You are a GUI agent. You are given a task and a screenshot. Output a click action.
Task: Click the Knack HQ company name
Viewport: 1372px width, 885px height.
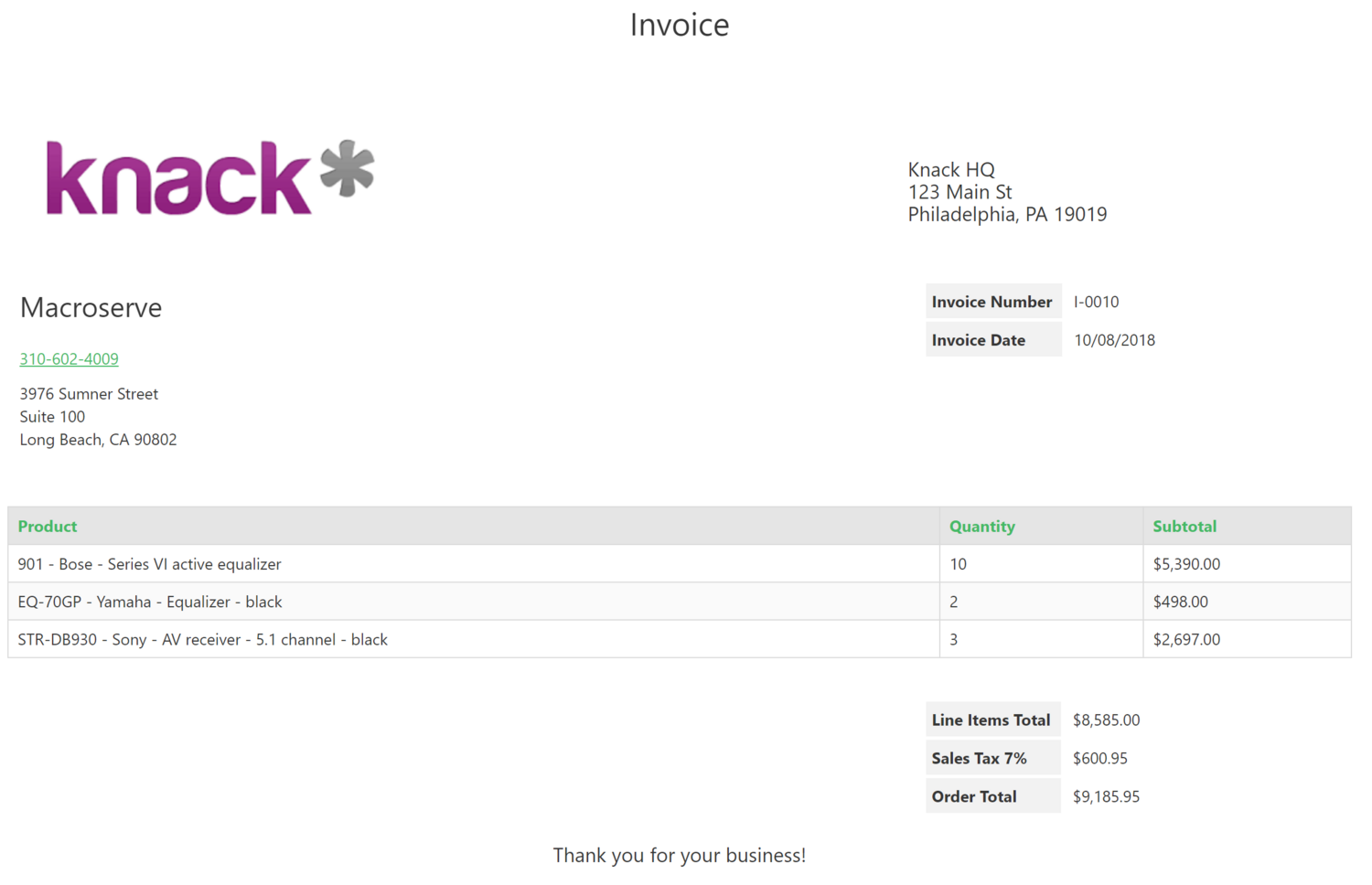[x=951, y=169]
